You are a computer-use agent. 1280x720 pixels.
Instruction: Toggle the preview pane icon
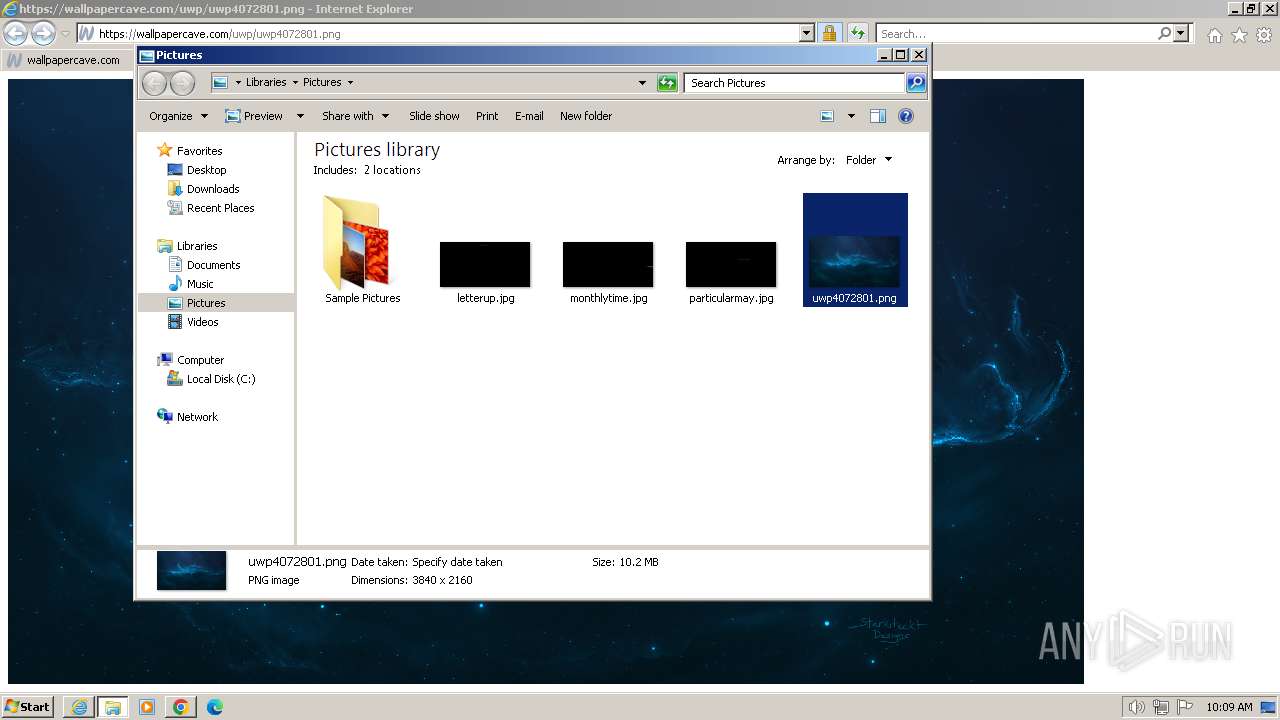[x=878, y=116]
